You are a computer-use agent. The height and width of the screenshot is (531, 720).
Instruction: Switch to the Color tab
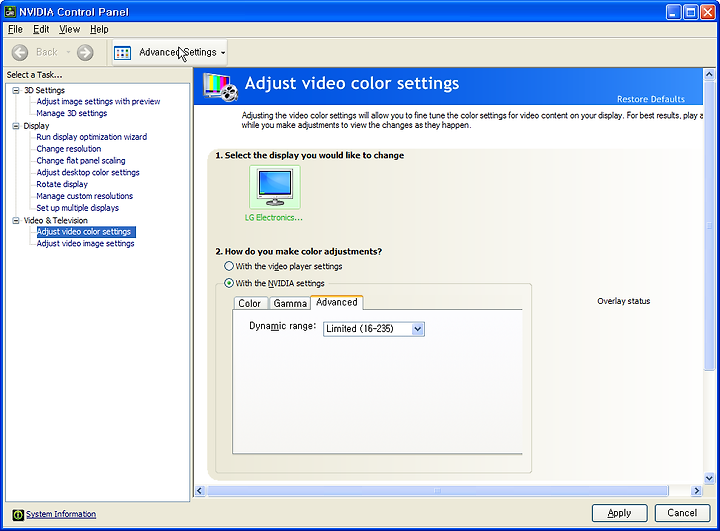point(249,303)
